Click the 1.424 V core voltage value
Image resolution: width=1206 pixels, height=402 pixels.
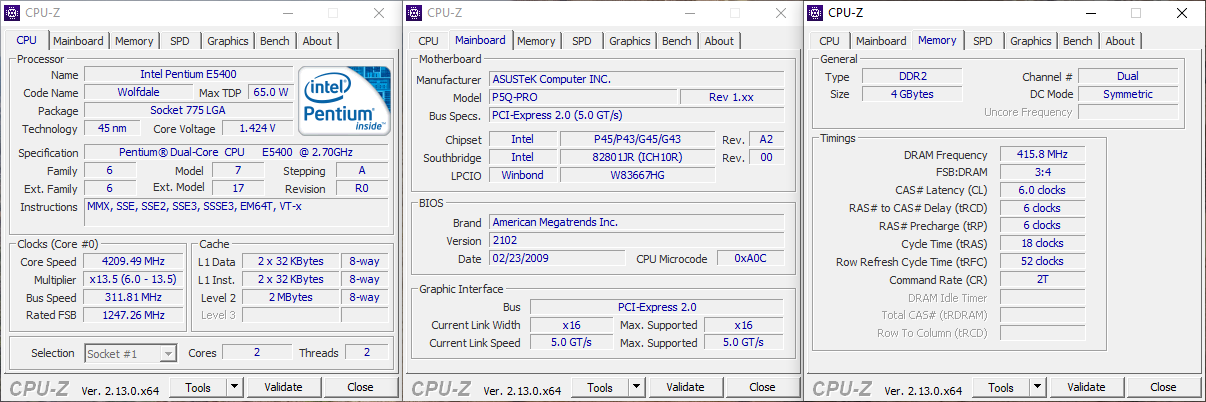click(258, 128)
